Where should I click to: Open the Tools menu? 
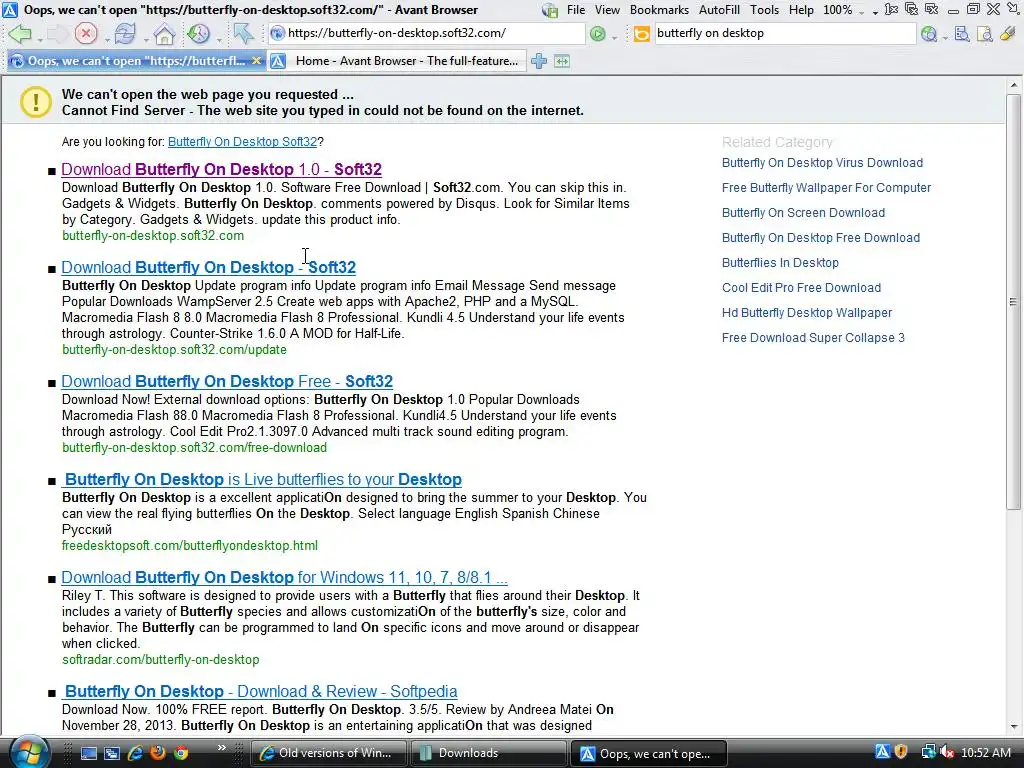(x=764, y=10)
